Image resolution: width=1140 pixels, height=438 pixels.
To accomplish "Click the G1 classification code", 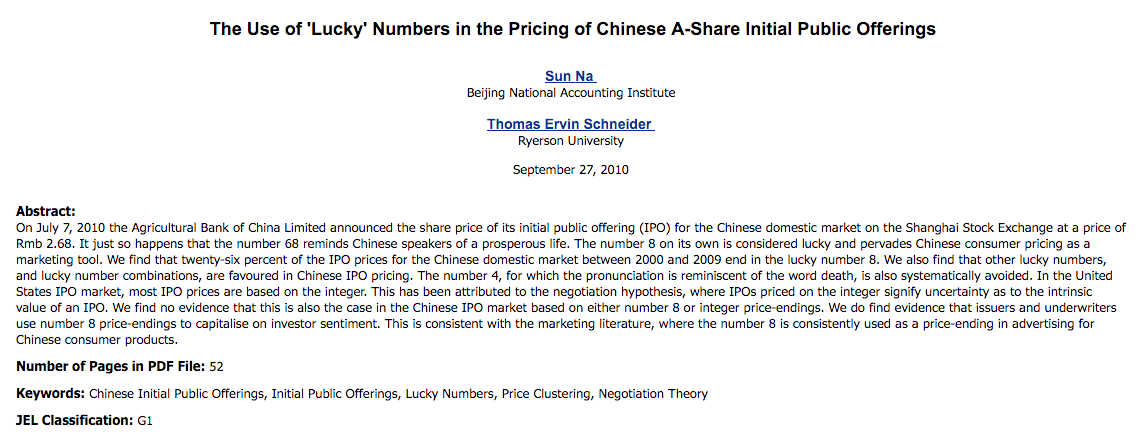I will click(145, 421).
